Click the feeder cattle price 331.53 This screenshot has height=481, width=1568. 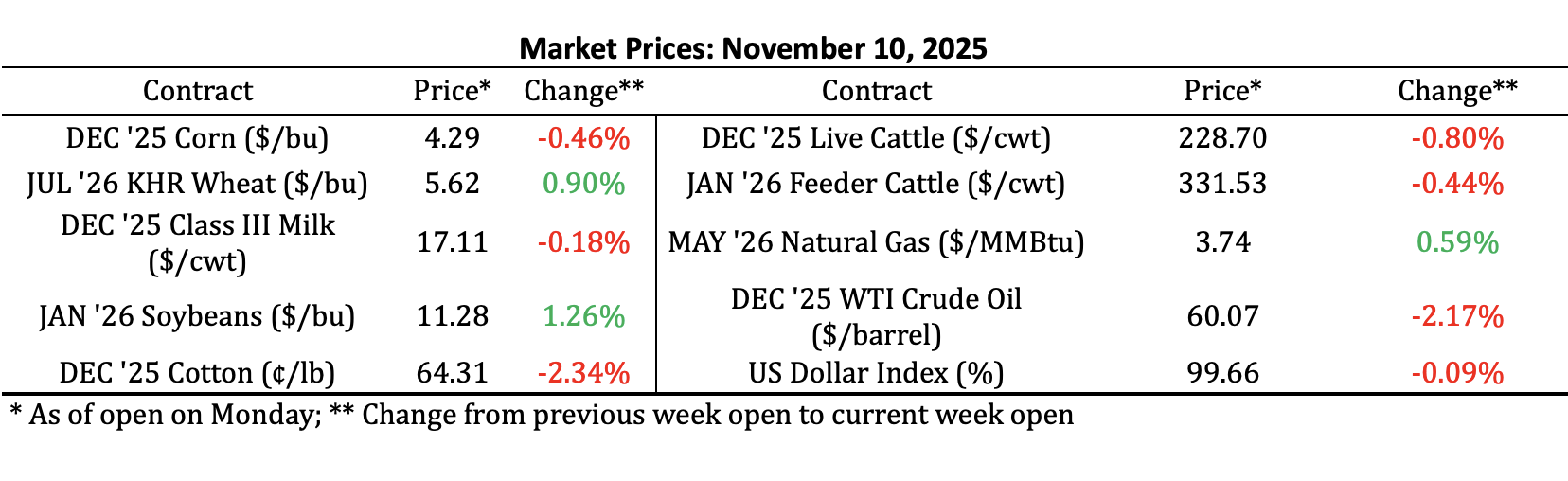(1222, 183)
